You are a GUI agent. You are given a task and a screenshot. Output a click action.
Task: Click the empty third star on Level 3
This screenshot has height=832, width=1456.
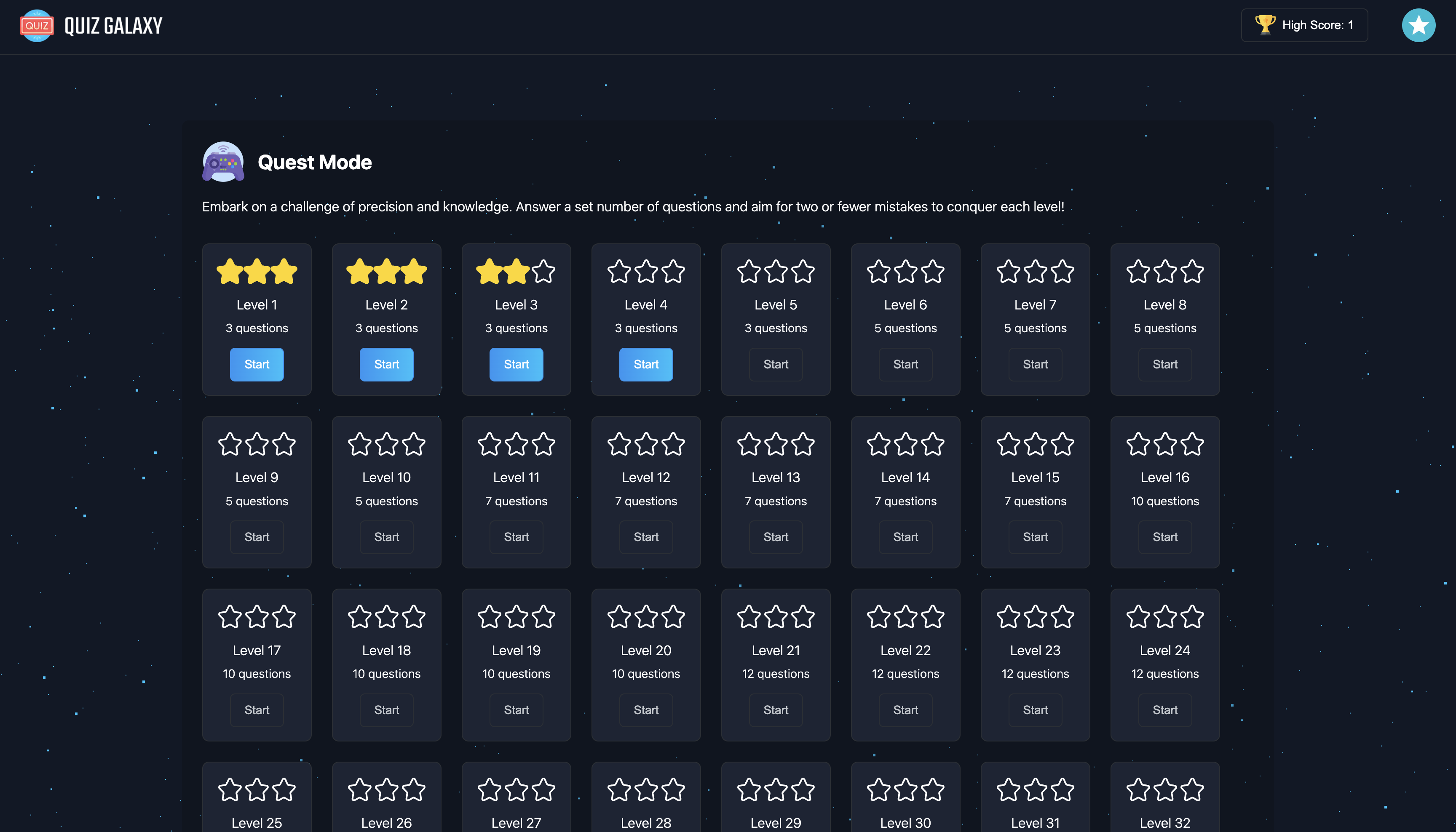coord(543,272)
